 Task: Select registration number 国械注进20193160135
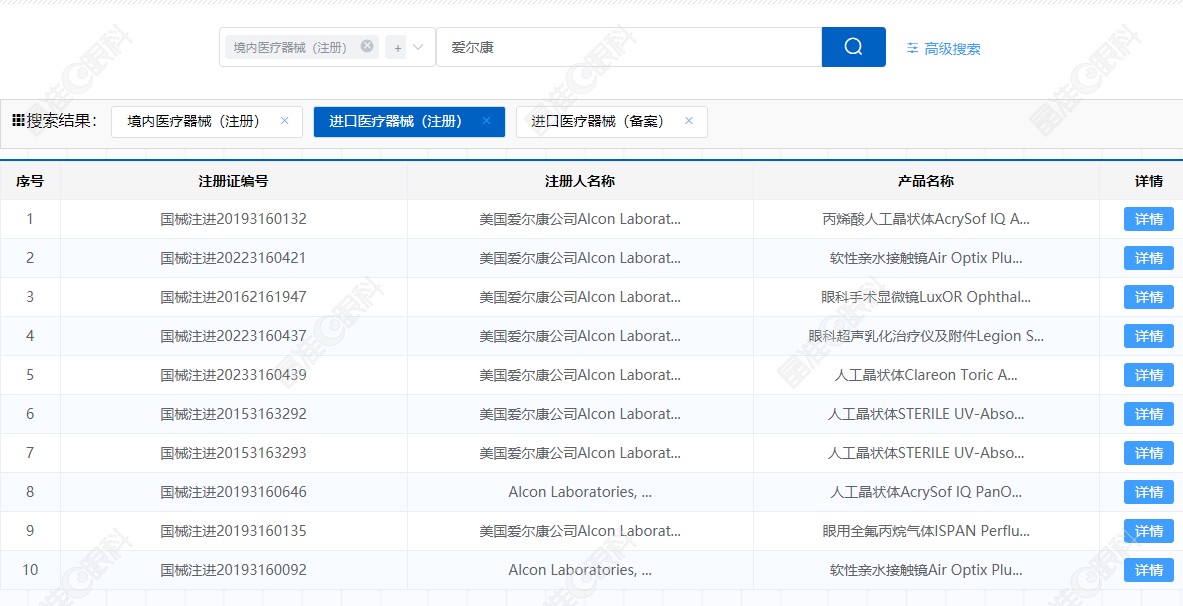pyautogui.click(x=234, y=531)
